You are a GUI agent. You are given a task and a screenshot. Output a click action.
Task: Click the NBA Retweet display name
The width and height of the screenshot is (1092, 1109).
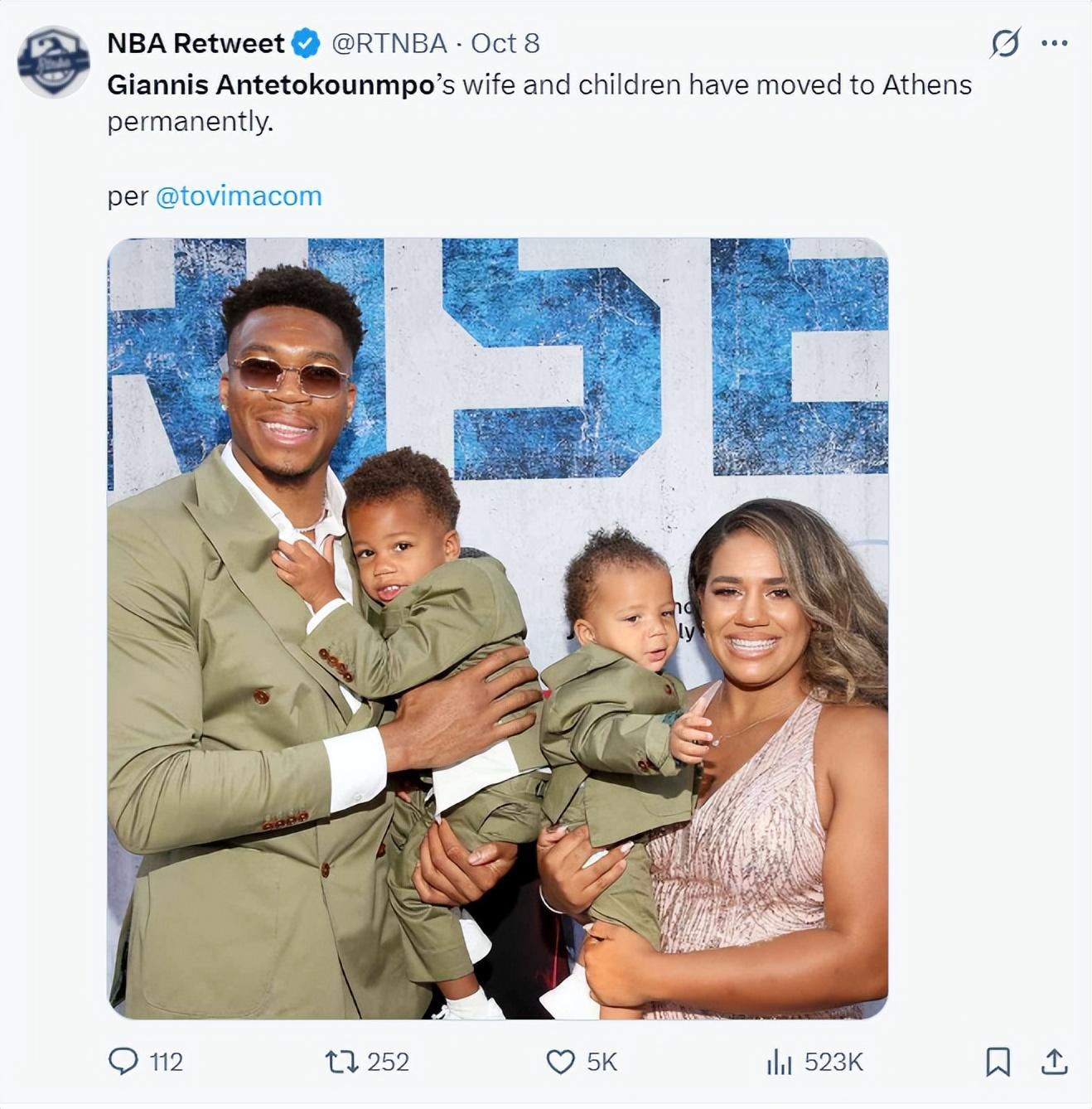click(x=196, y=43)
